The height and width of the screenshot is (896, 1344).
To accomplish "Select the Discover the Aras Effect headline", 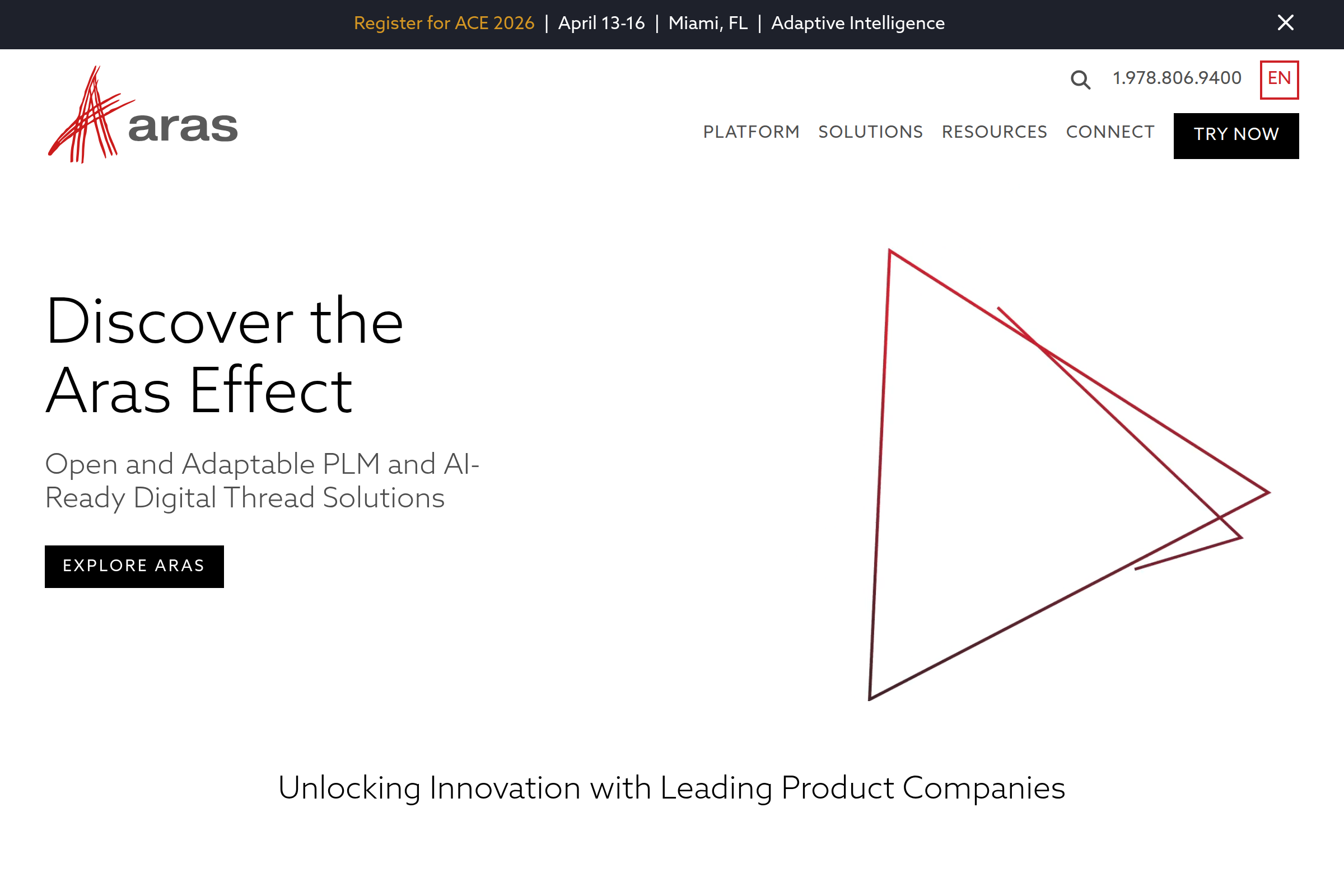I will [x=226, y=354].
